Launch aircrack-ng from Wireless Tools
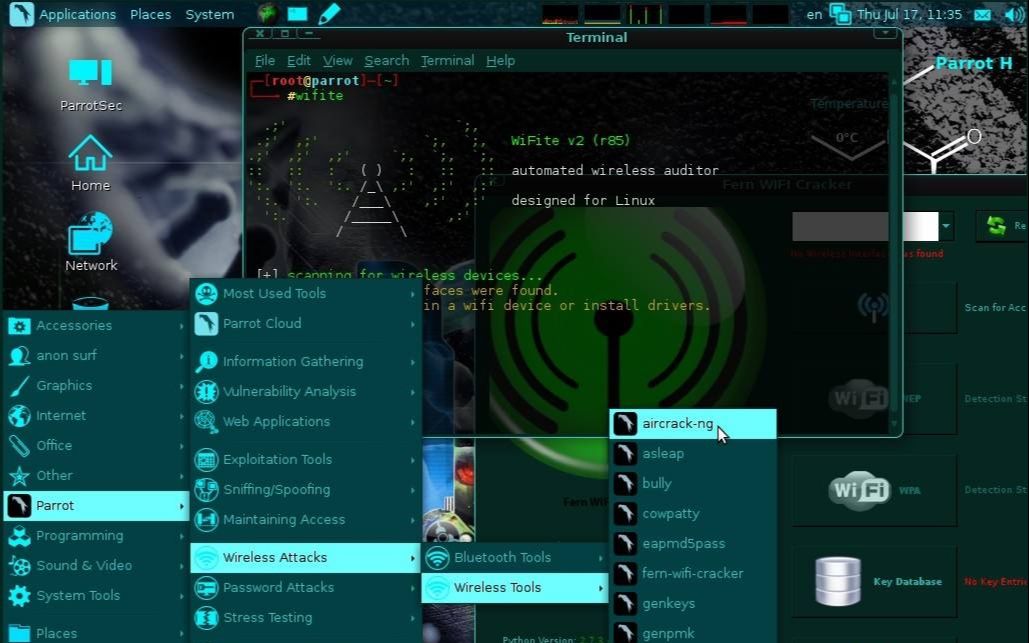Screen dimensions: 1029x643 [693, 424]
